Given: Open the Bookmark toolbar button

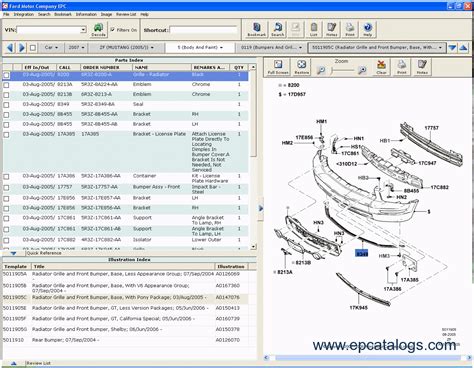Looking at the screenshot, I should pyautogui.click(x=256, y=29).
